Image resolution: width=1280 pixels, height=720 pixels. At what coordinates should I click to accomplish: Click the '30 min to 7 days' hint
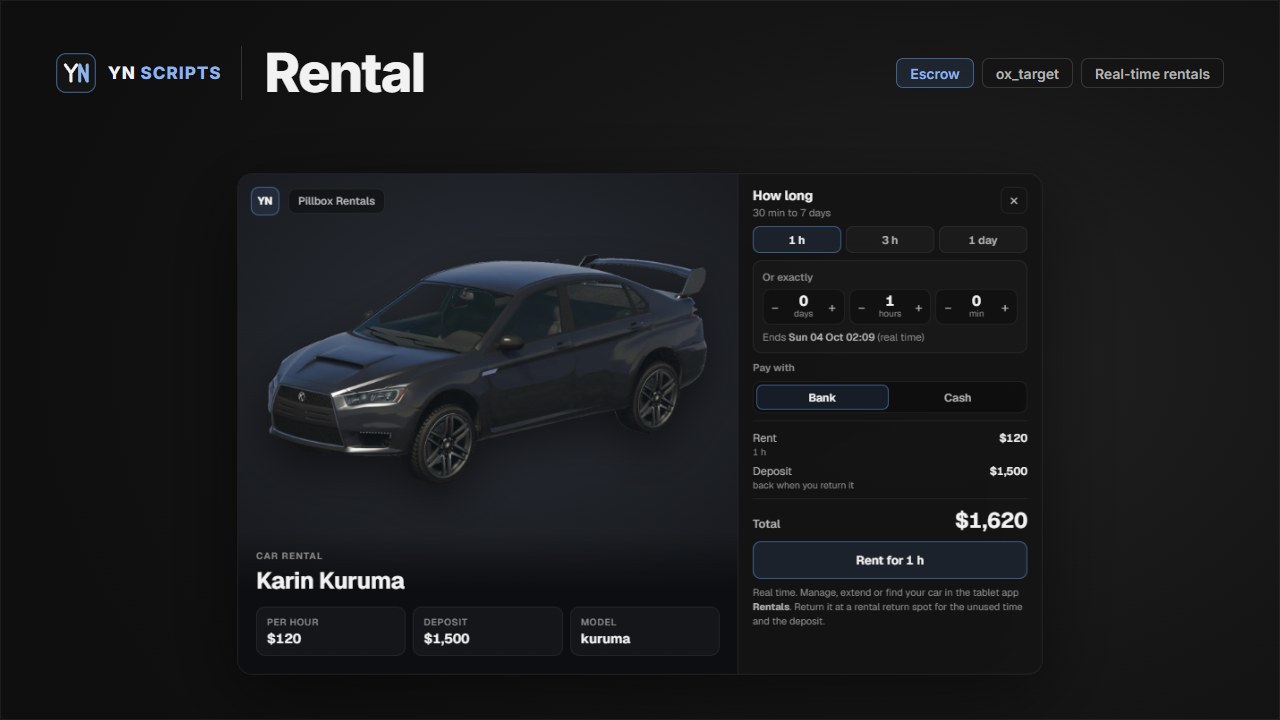tap(792, 213)
